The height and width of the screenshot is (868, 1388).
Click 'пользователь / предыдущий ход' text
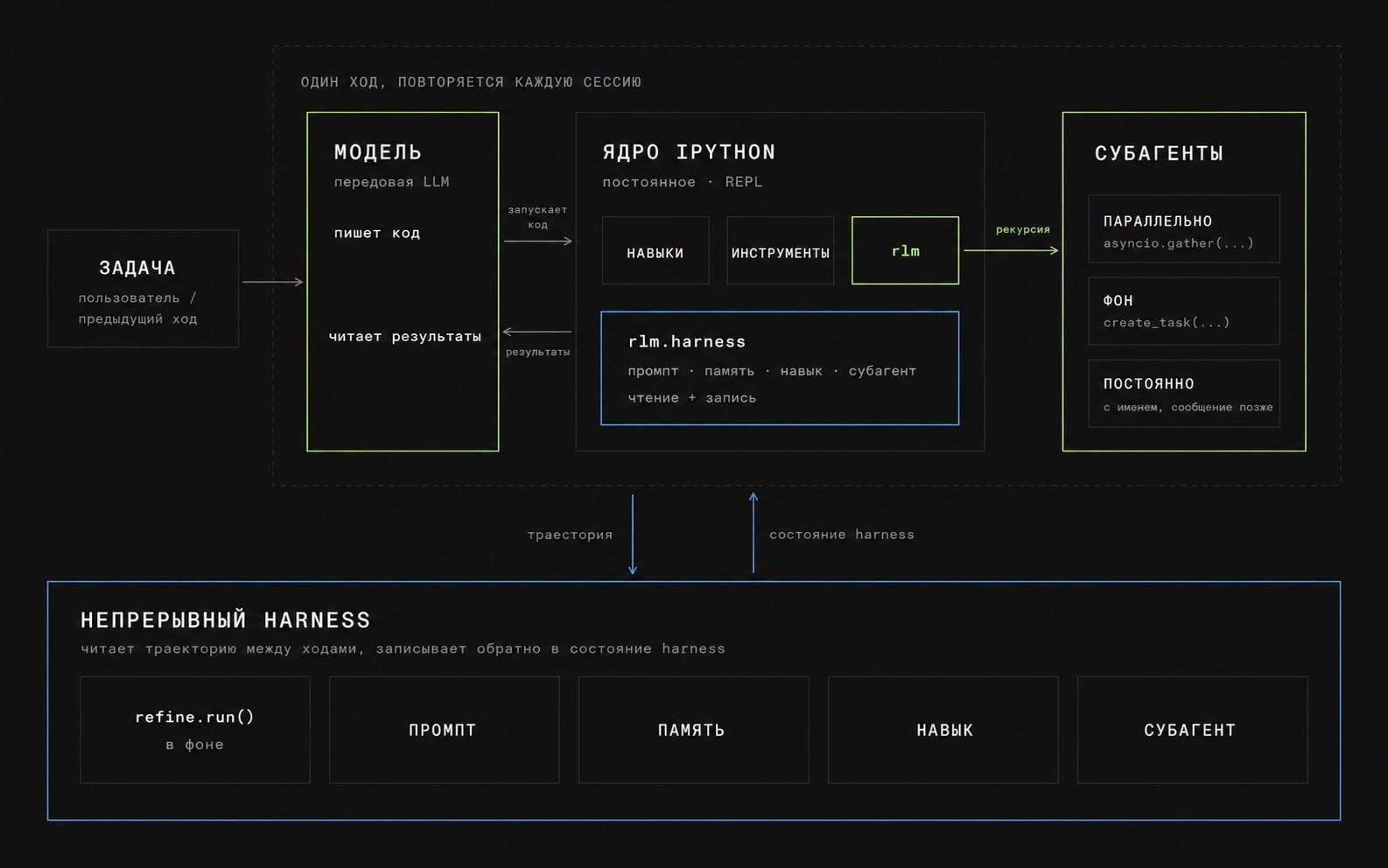pos(137,309)
